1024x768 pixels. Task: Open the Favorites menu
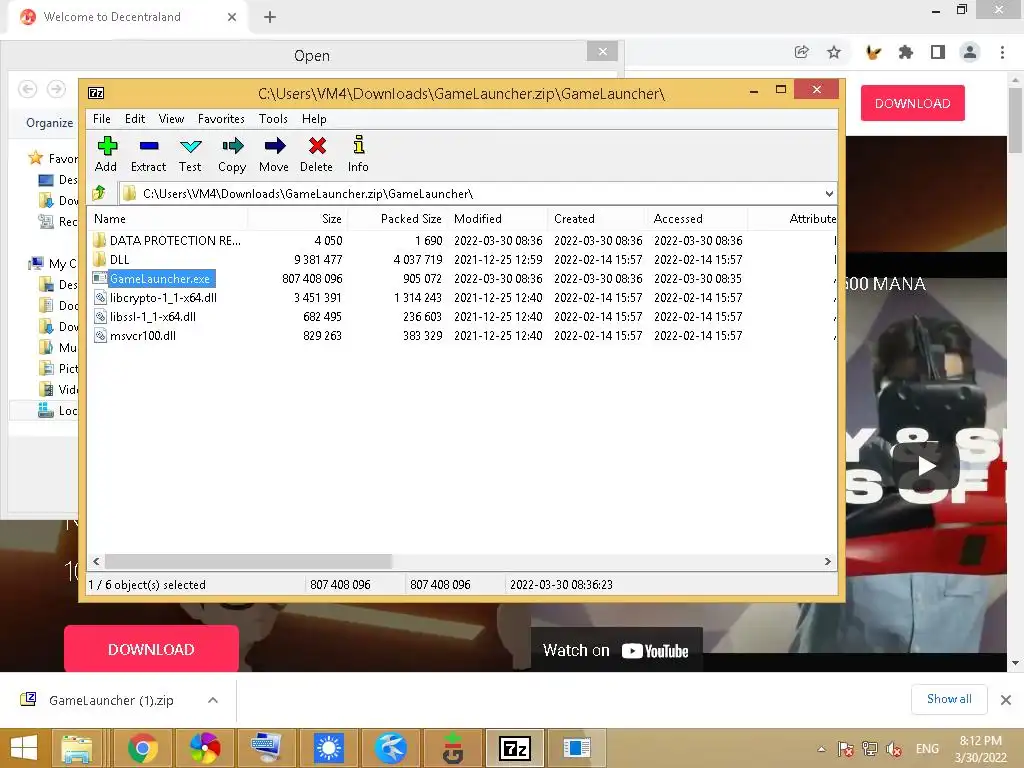point(221,119)
